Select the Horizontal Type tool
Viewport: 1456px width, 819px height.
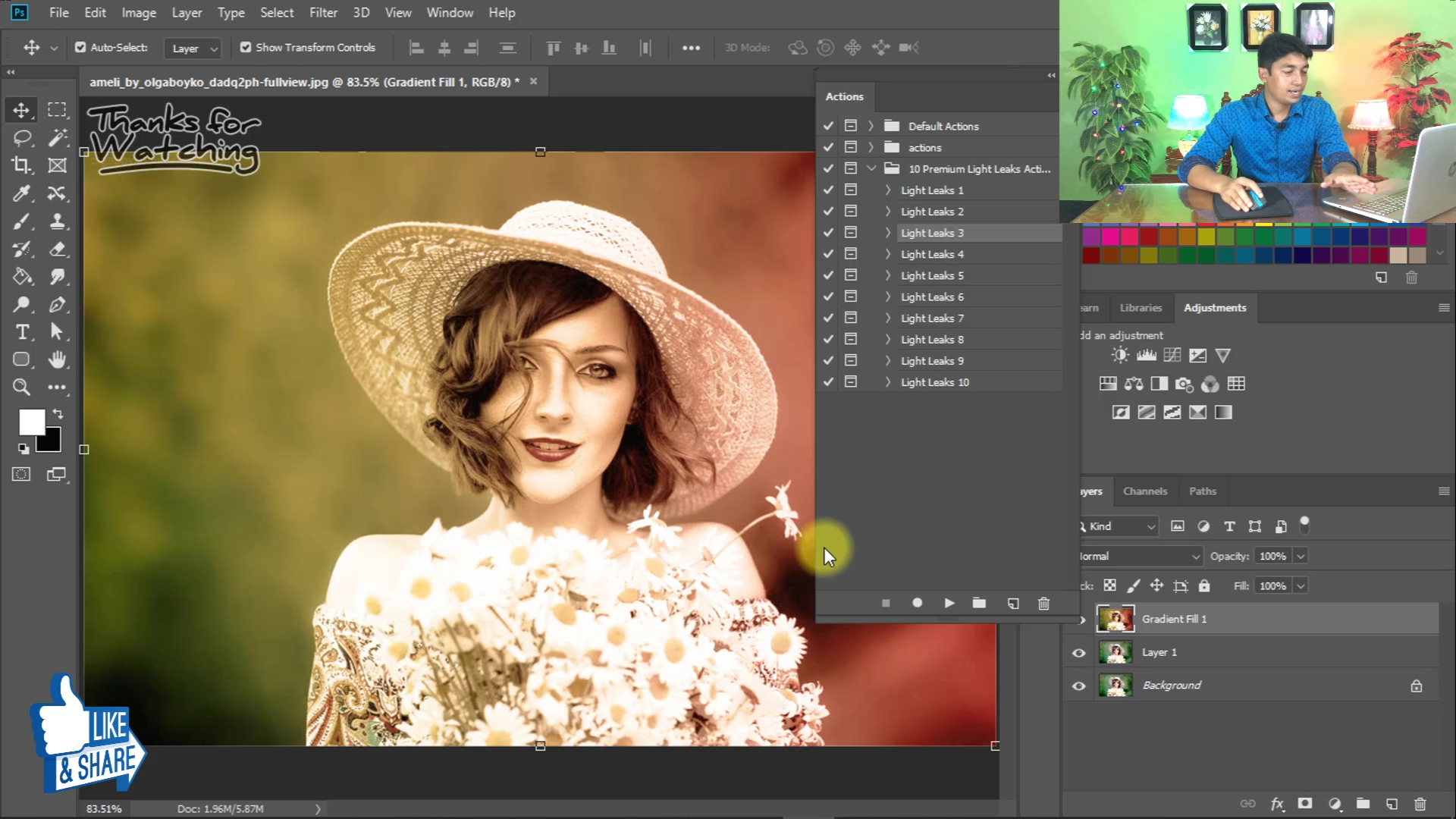21,332
